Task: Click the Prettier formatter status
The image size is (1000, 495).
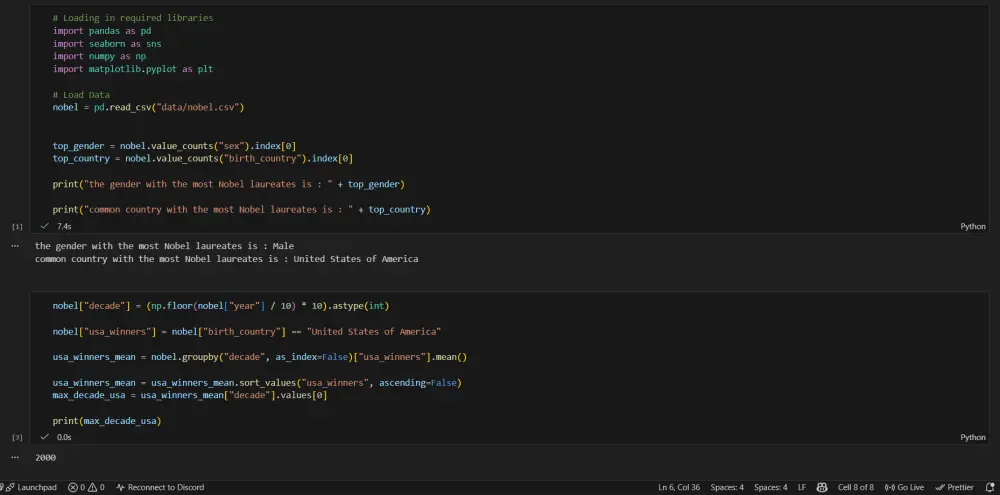Action: coord(954,487)
